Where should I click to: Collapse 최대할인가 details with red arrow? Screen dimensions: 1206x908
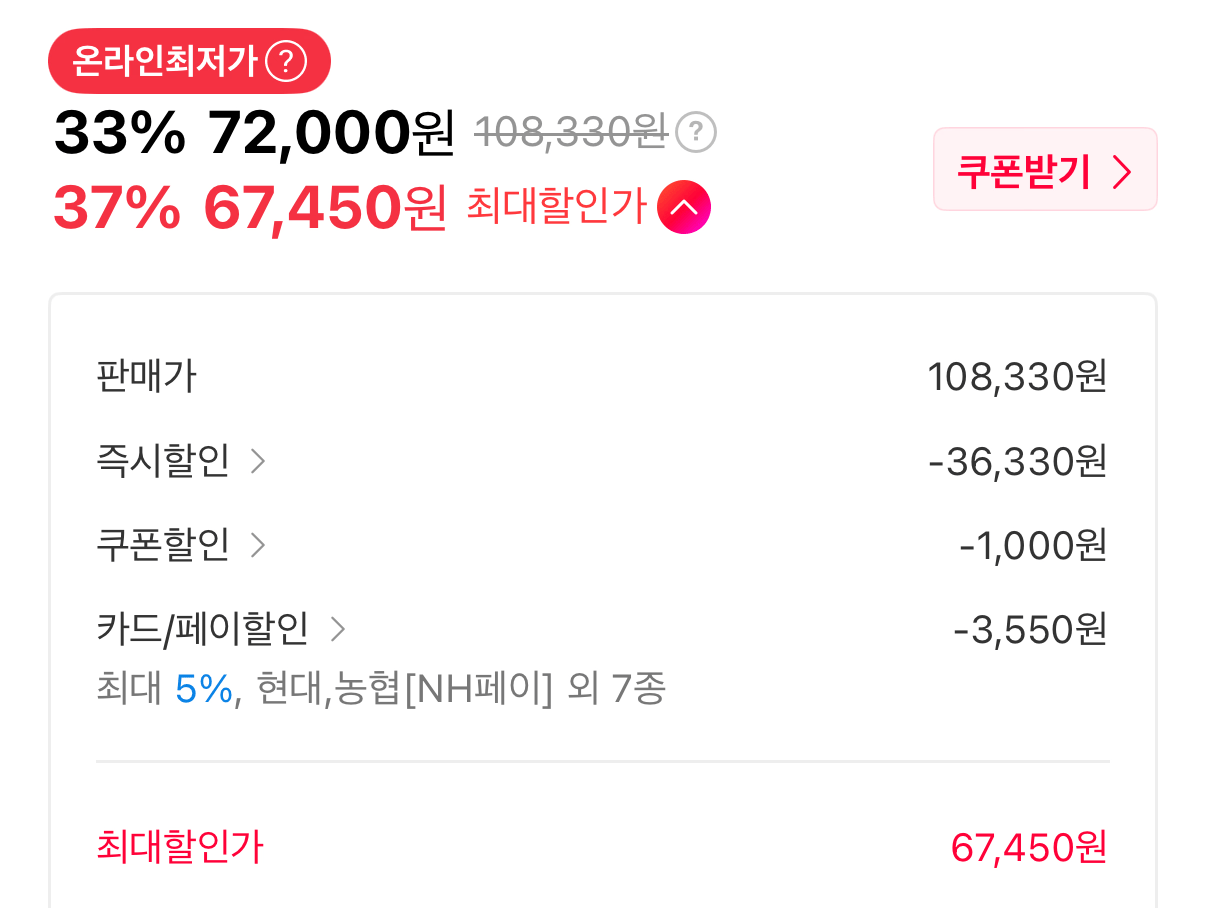tap(684, 208)
